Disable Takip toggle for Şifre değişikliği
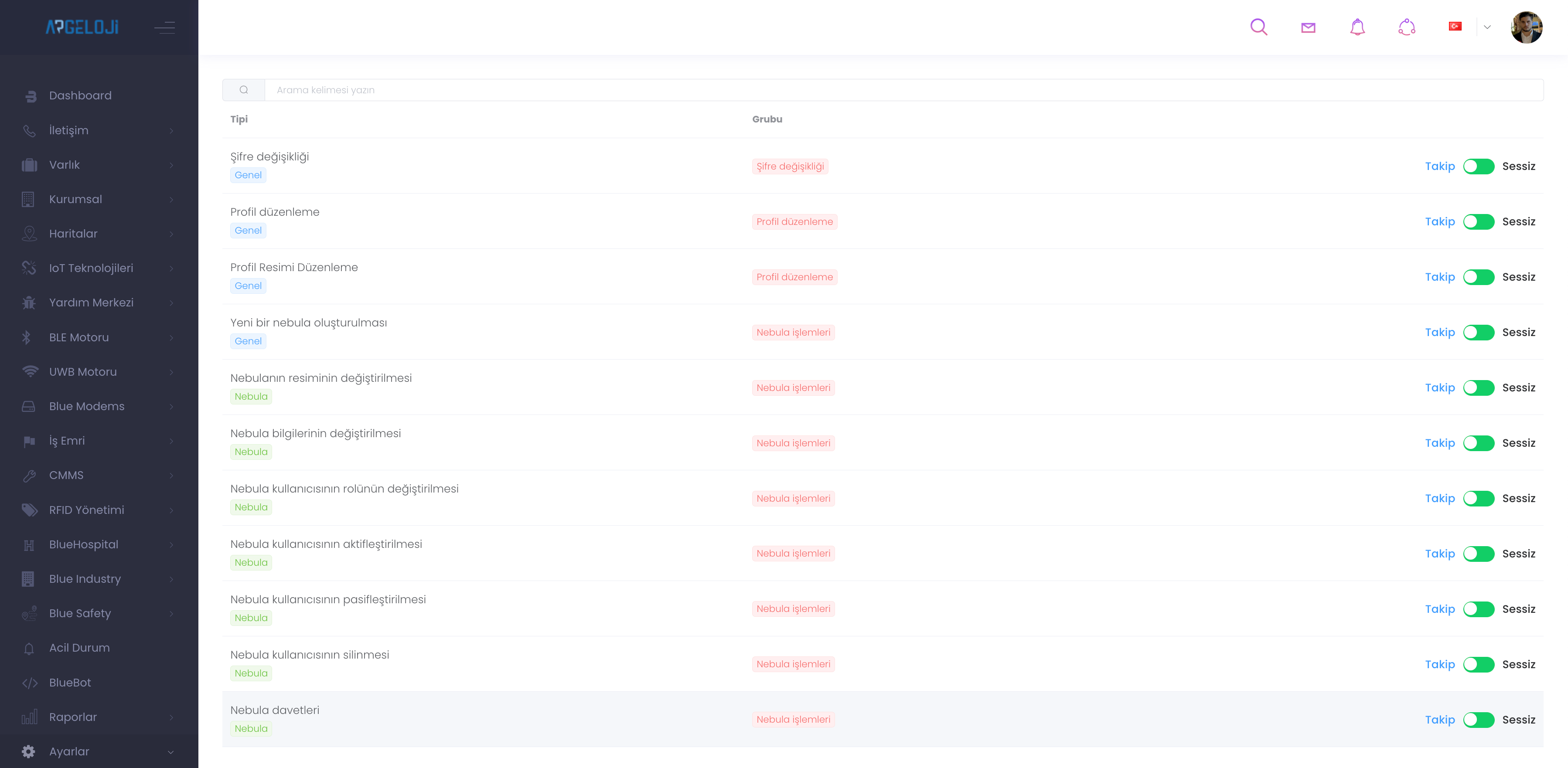The width and height of the screenshot is (1568, 768). tap(1479, 166)
